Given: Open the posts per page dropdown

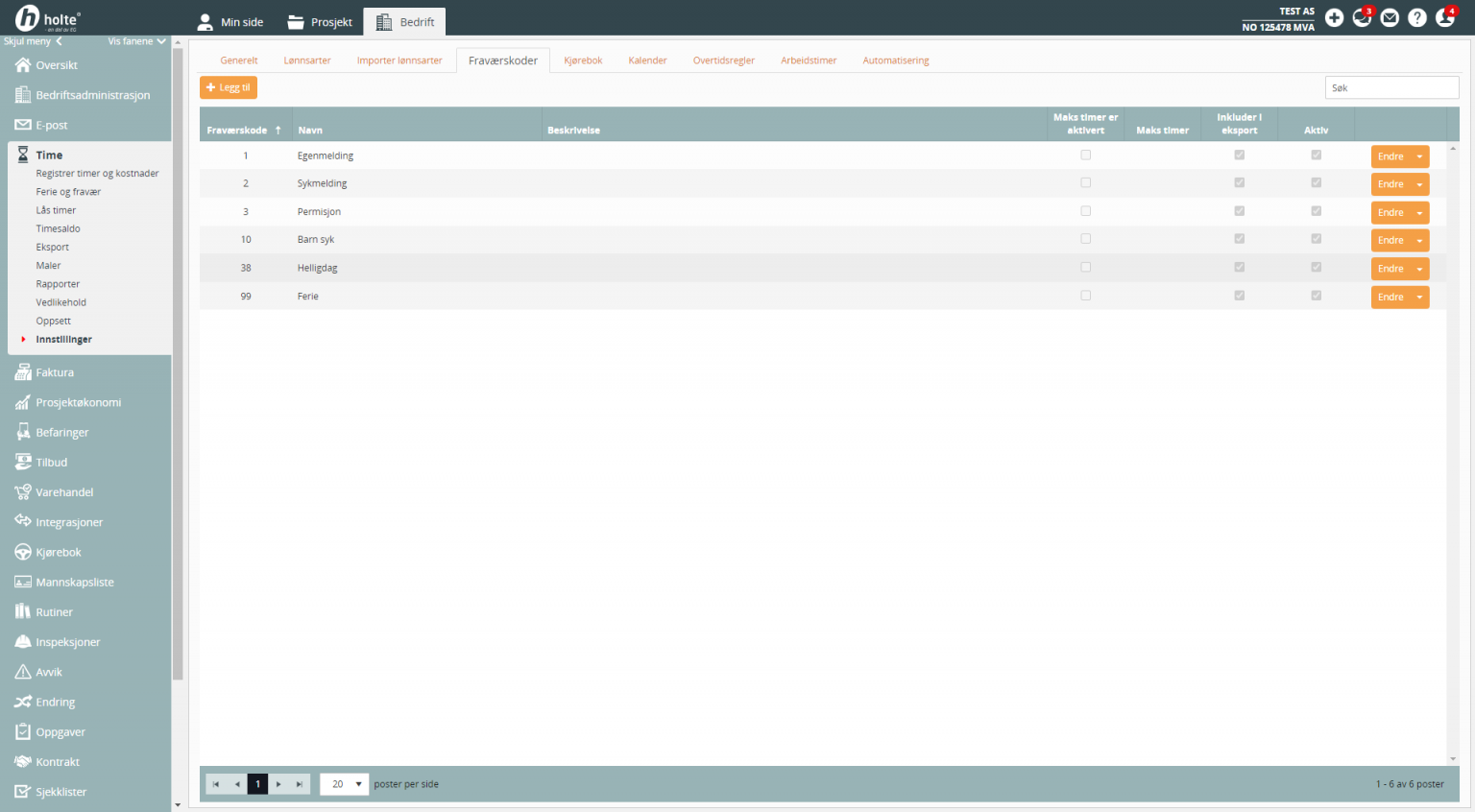Looking at the screenshot, I should click(344, 784).
